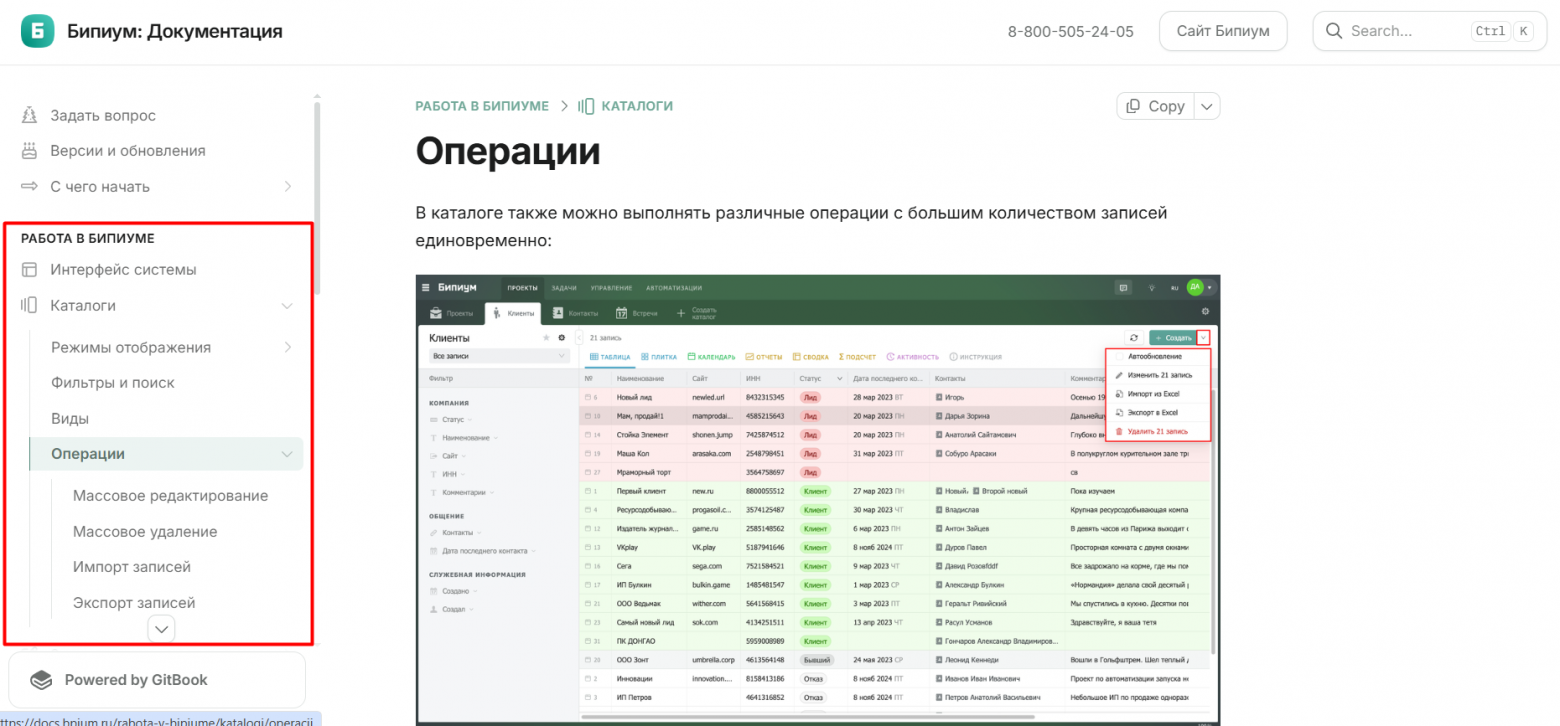1560x726 pixels.
Task: Click the magnifier icon in the search bar
Action: click(1334, 31)
